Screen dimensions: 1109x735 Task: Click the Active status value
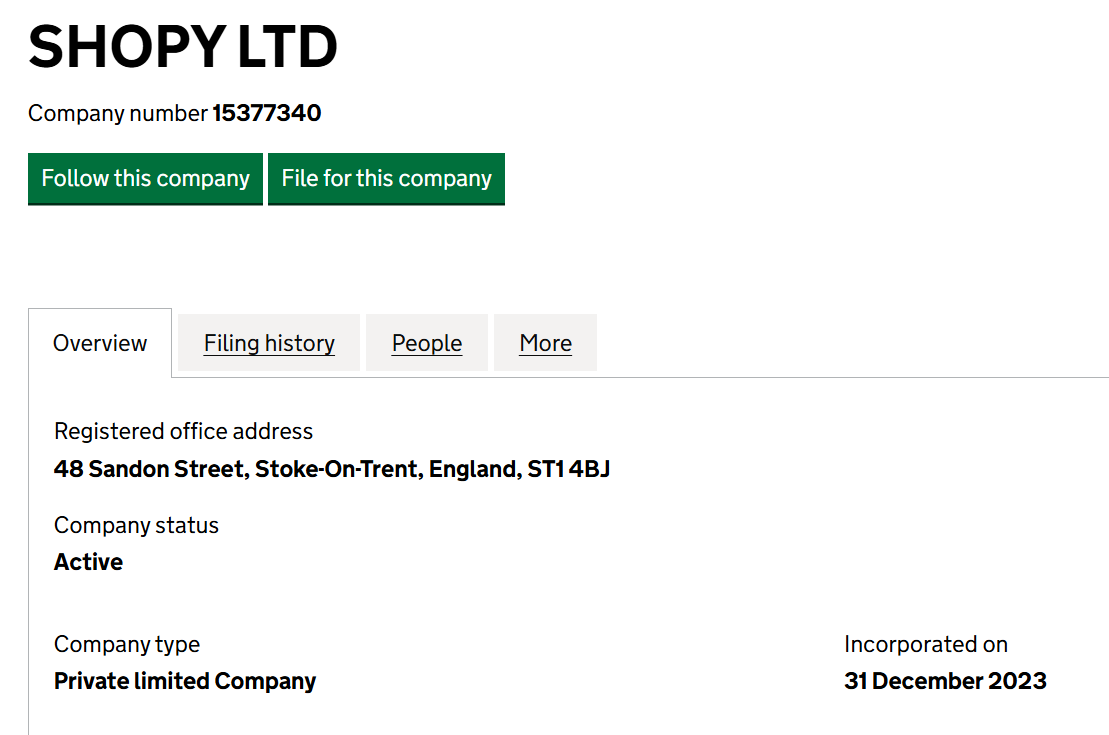click(x=88, y=562)
